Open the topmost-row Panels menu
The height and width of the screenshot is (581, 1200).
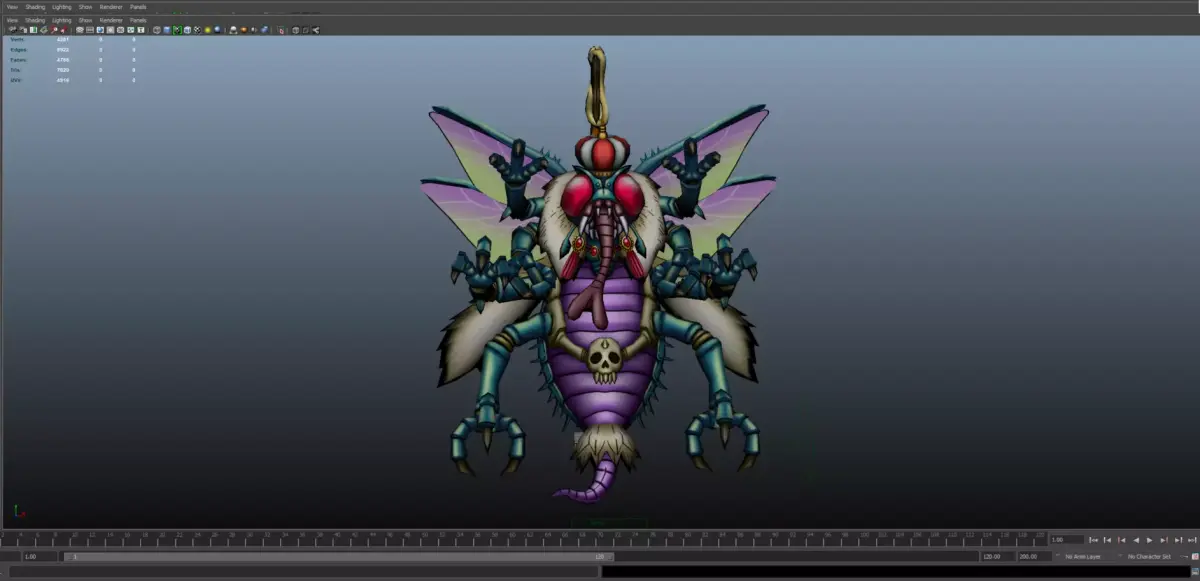point(138,7)
